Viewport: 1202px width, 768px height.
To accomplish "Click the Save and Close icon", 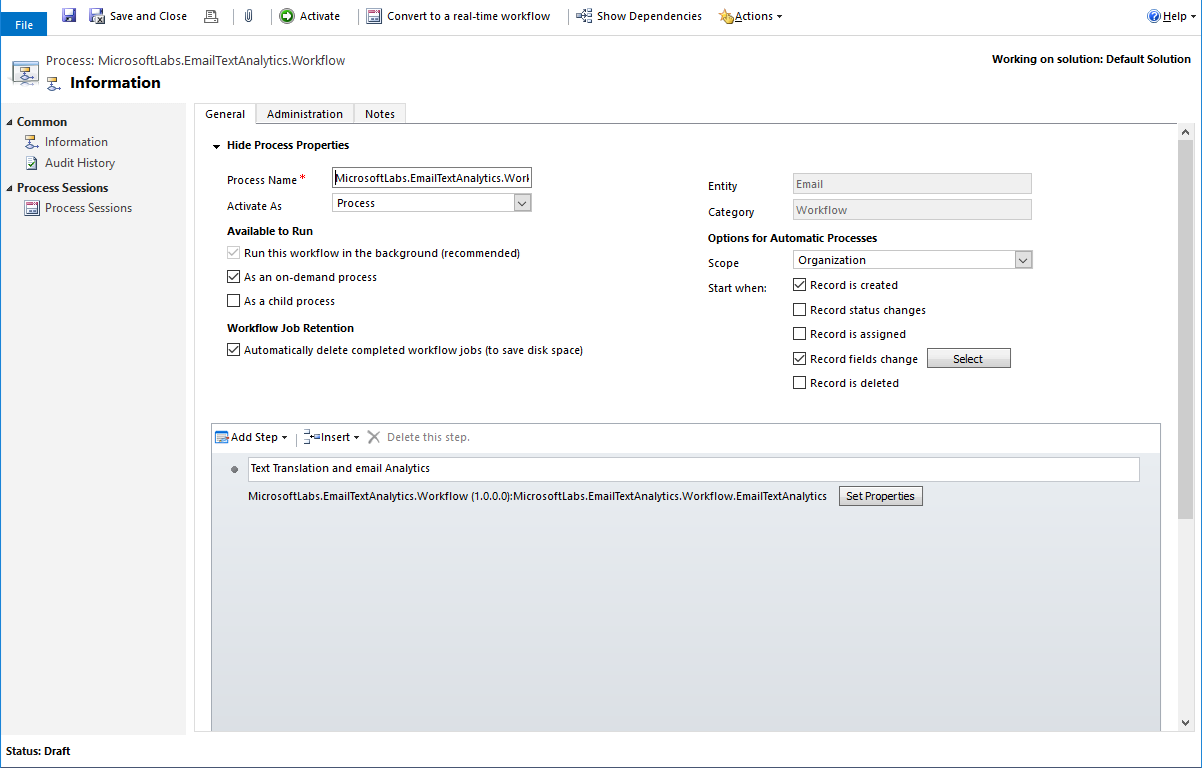I will click(97, 16).
